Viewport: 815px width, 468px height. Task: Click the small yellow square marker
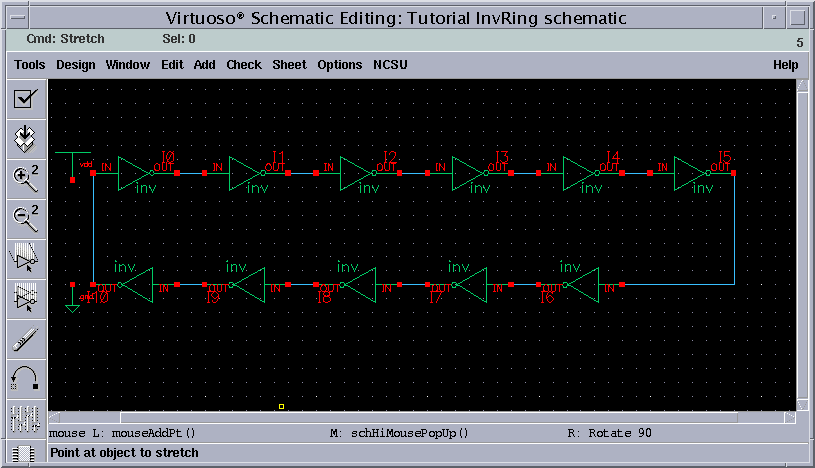[281, 406]
